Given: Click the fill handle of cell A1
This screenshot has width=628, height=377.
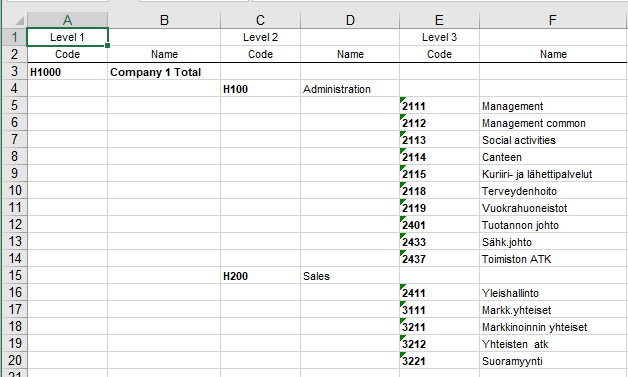Looking at the screenshot, I should (107, 46).
